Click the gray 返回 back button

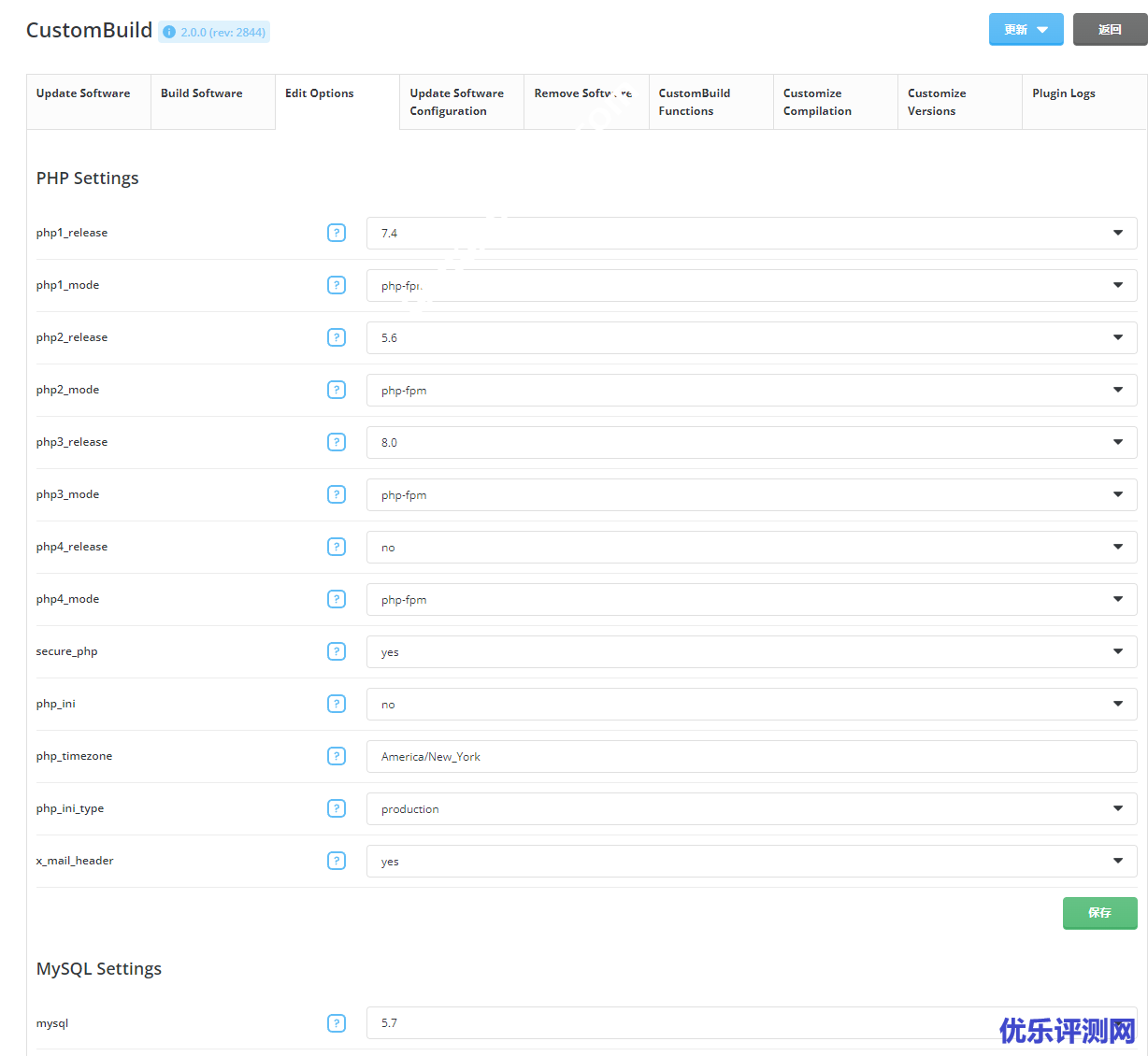pos(1110,30)
